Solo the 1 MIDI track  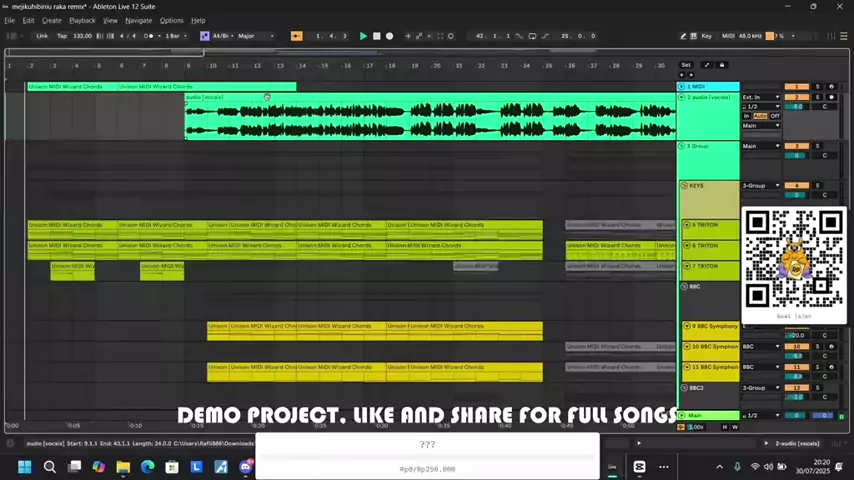[817, 87]
